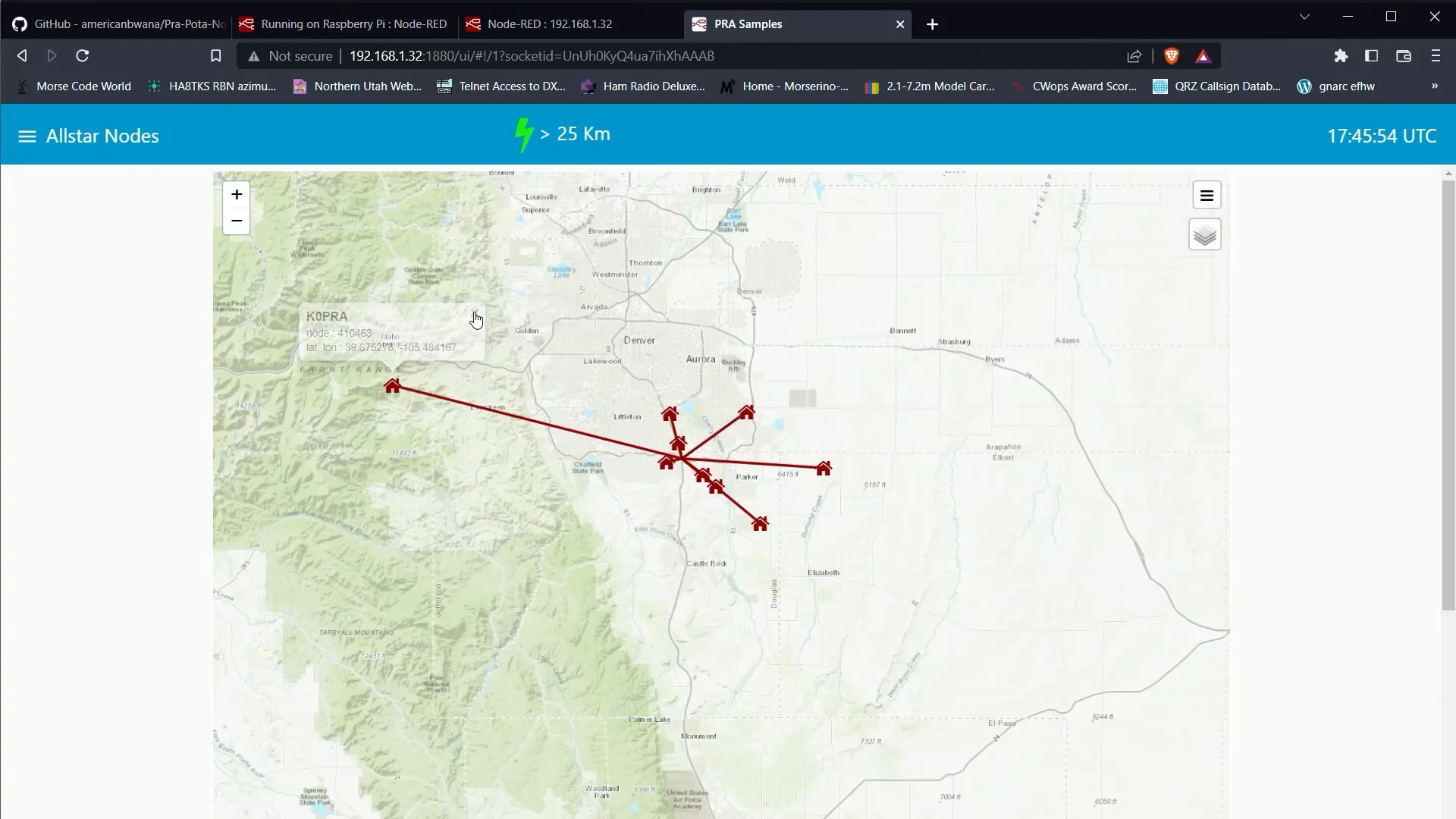Click the Brave Shields lion icon
The width and height of the screenshot is (1456, 819).
(1171, 56)
